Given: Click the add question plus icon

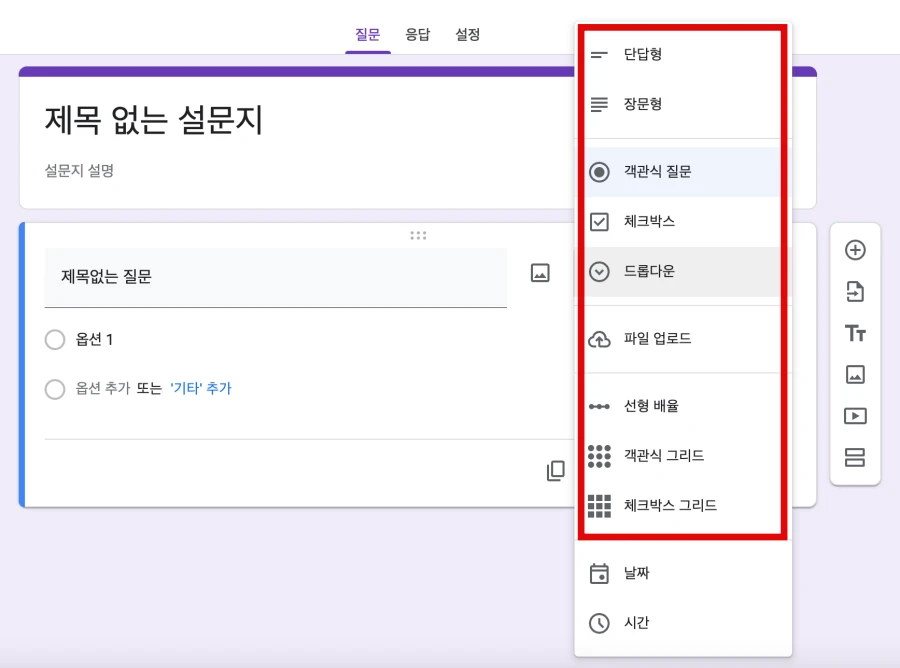Looking at the screenshot, I should tap(855, 250).
